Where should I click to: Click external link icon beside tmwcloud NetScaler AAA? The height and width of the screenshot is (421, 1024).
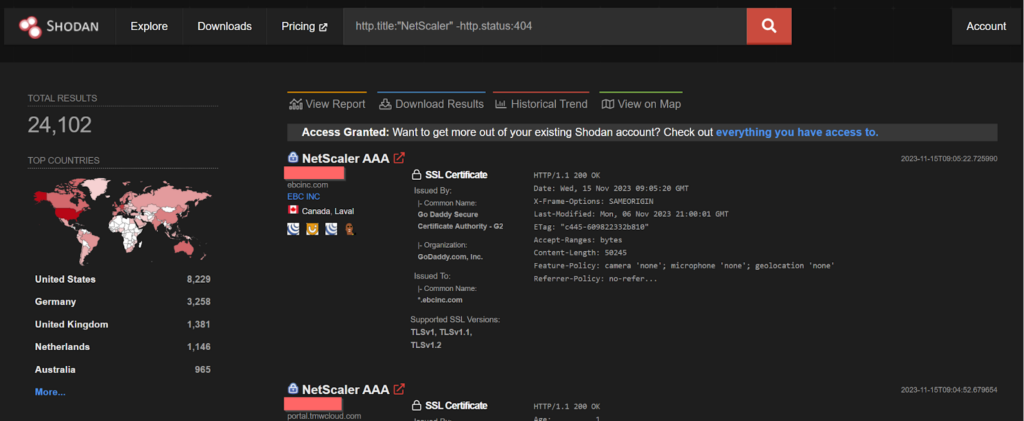pyautogui.click(x=399, y=389)
